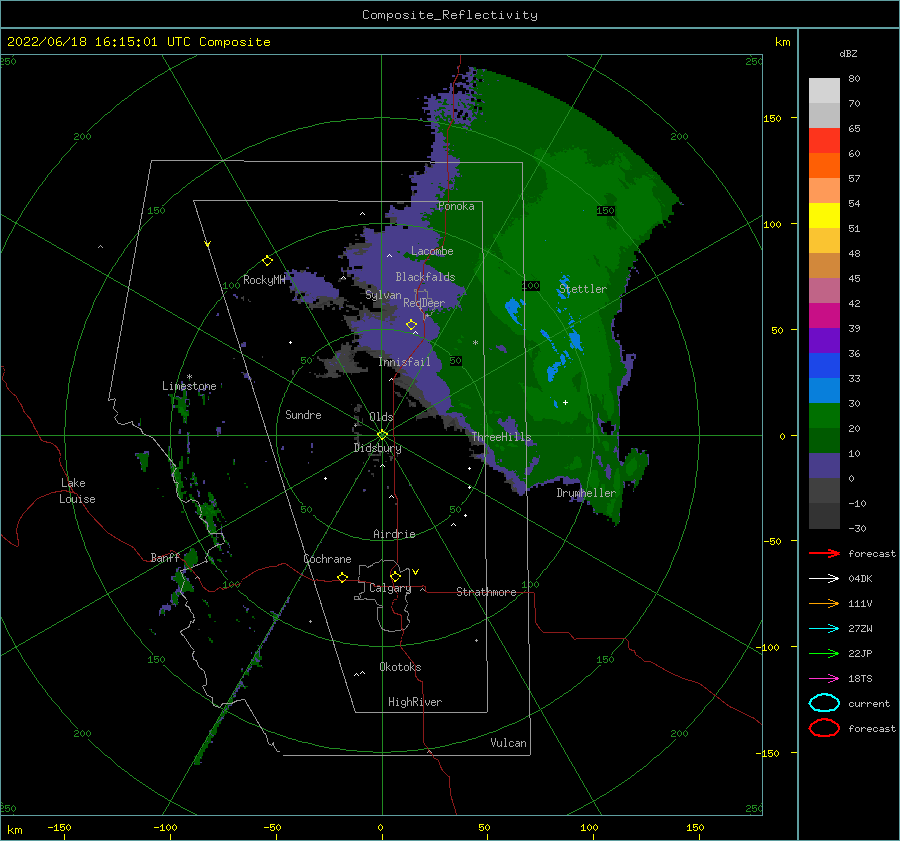Click the green echo patch beside Banff
Image resolution: width=900 pixels, height=841 pixels.
coord(191,557)
